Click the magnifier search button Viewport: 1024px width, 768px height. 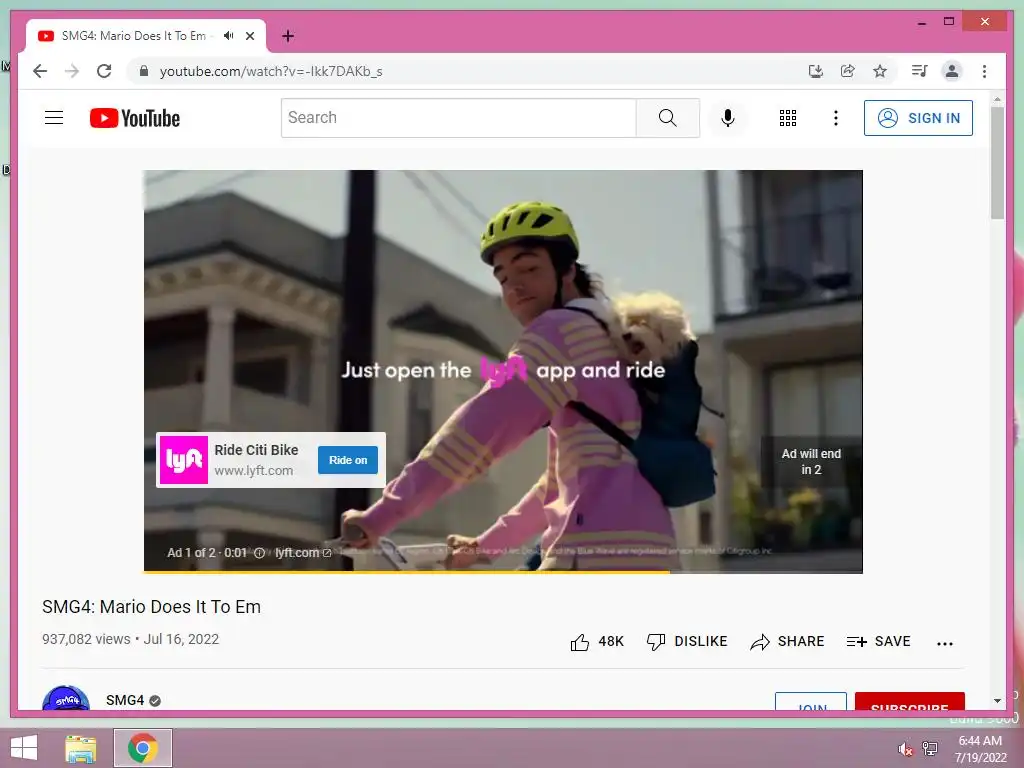pos(667,118)
